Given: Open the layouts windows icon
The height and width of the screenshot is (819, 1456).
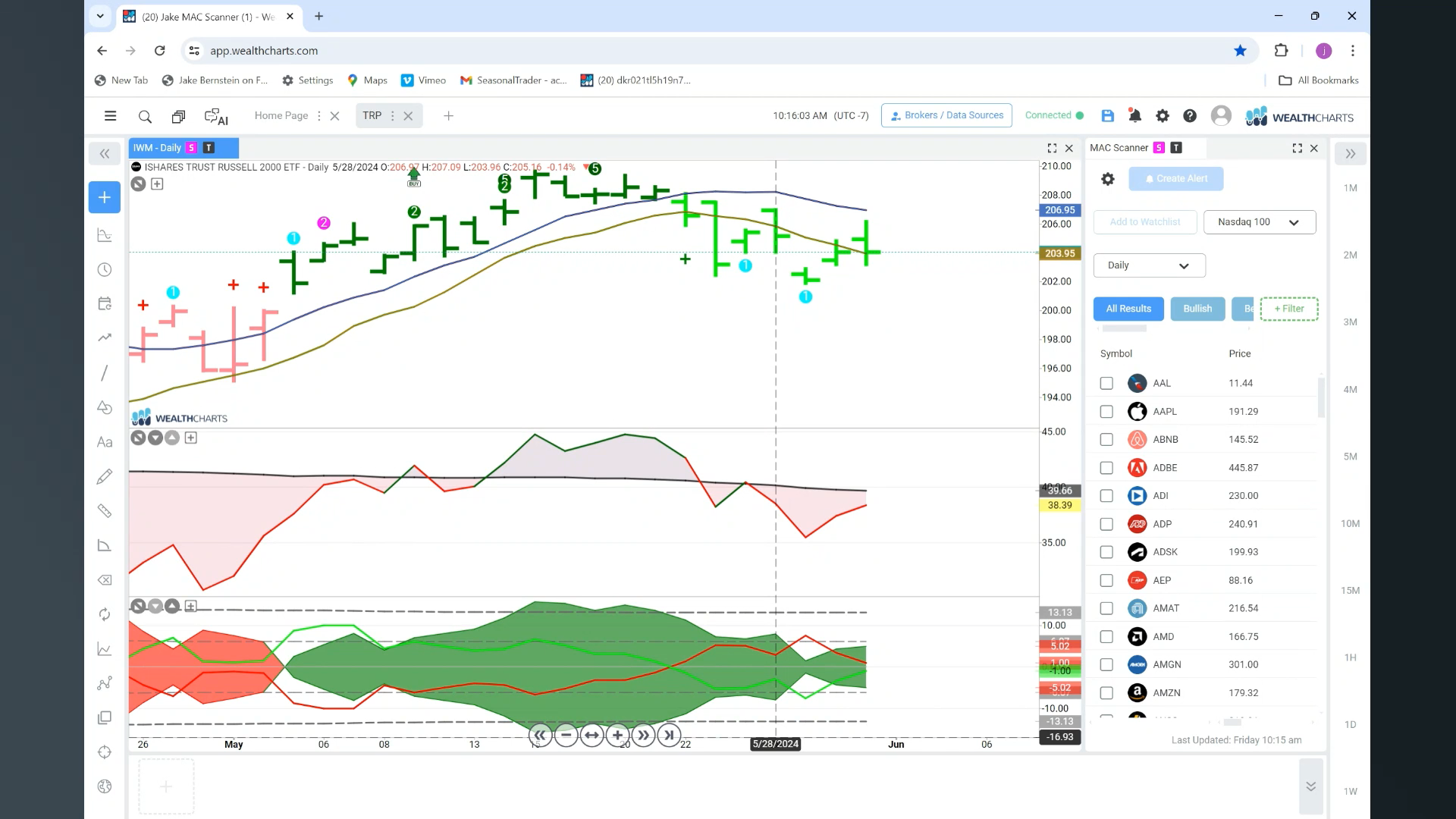Looking at the screenshot, I should pyautogui.click(x=178, y=116).
